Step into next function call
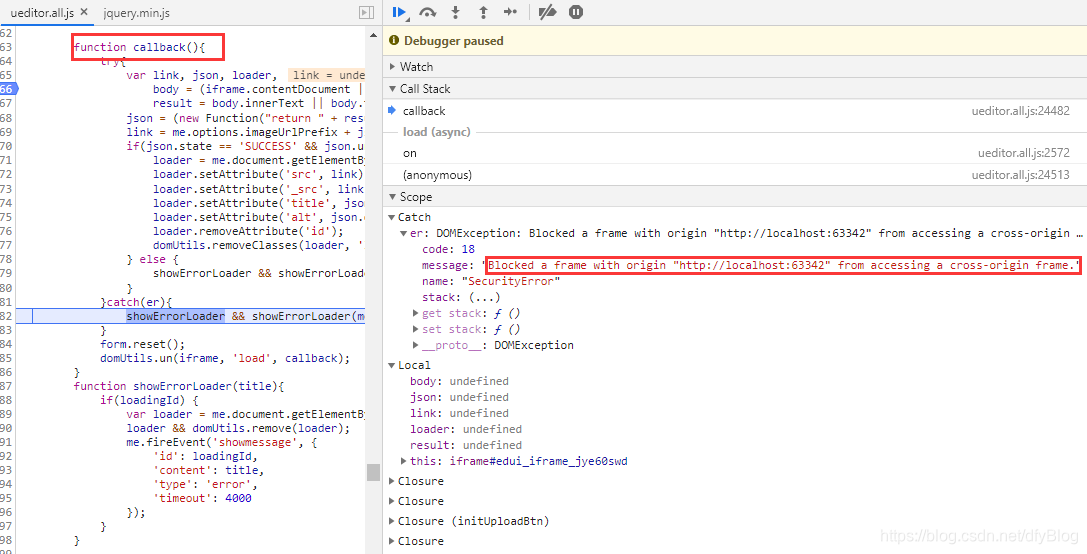This screenshot has height=554, width=1087. (455, 12)
